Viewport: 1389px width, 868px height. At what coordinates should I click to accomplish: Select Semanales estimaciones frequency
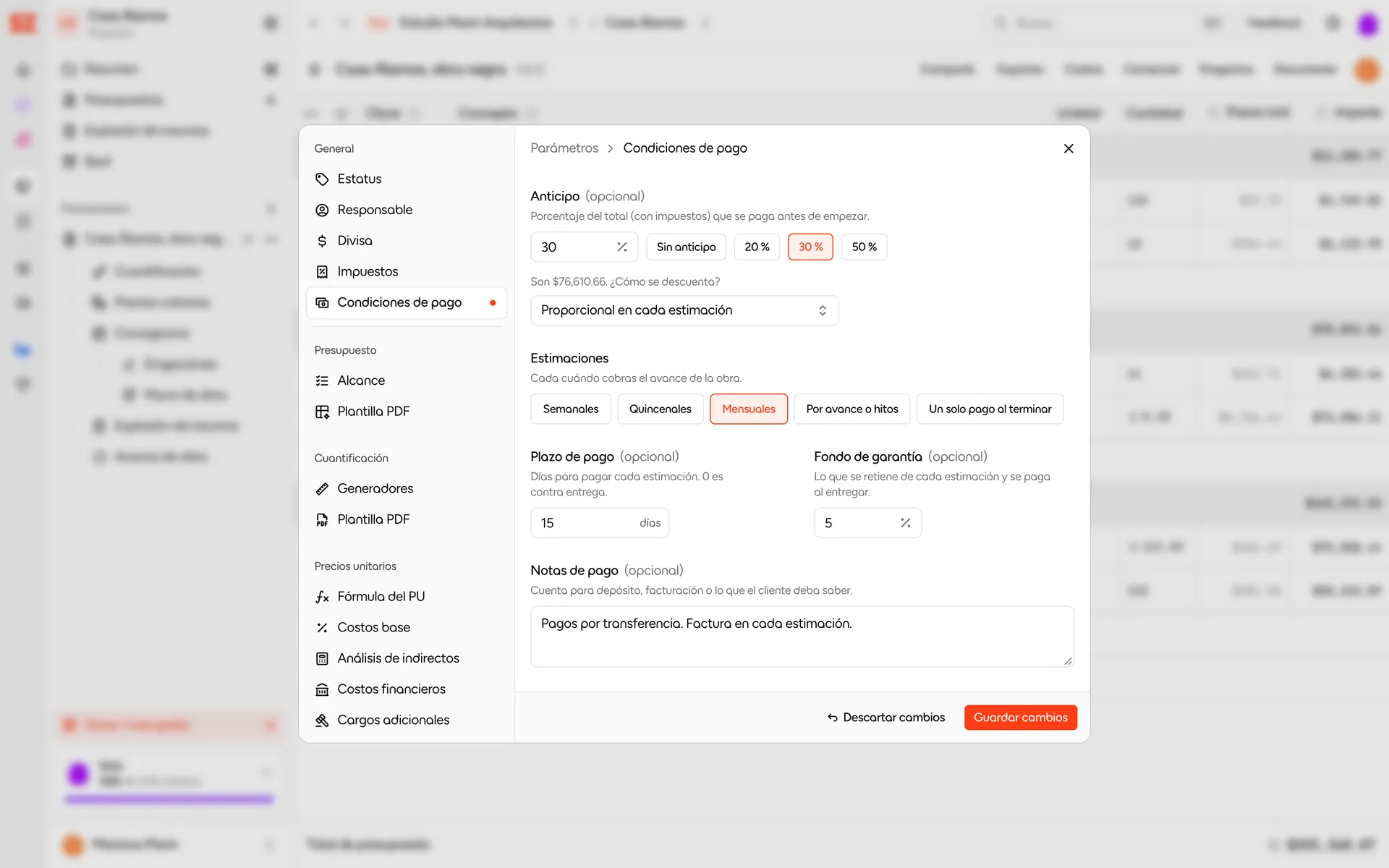[571, 409]
